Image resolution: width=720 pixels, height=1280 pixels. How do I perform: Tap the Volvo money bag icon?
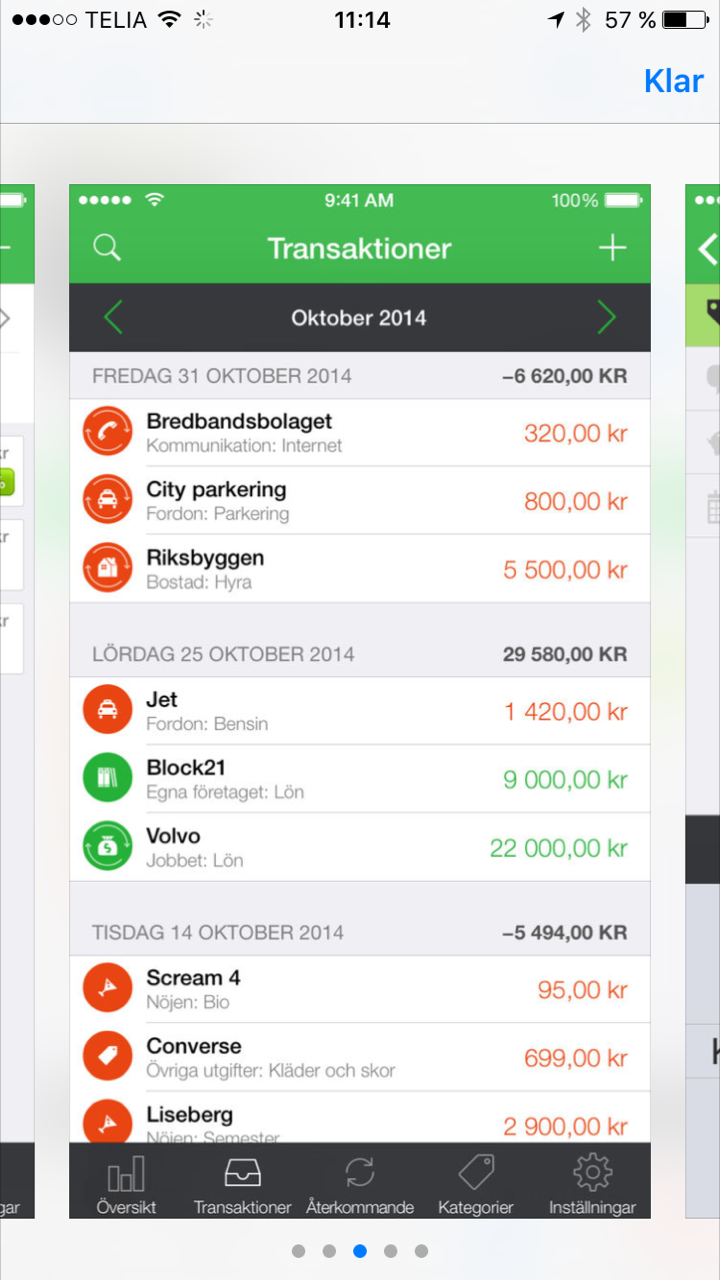pyautogui.click(x=107, y=846)
